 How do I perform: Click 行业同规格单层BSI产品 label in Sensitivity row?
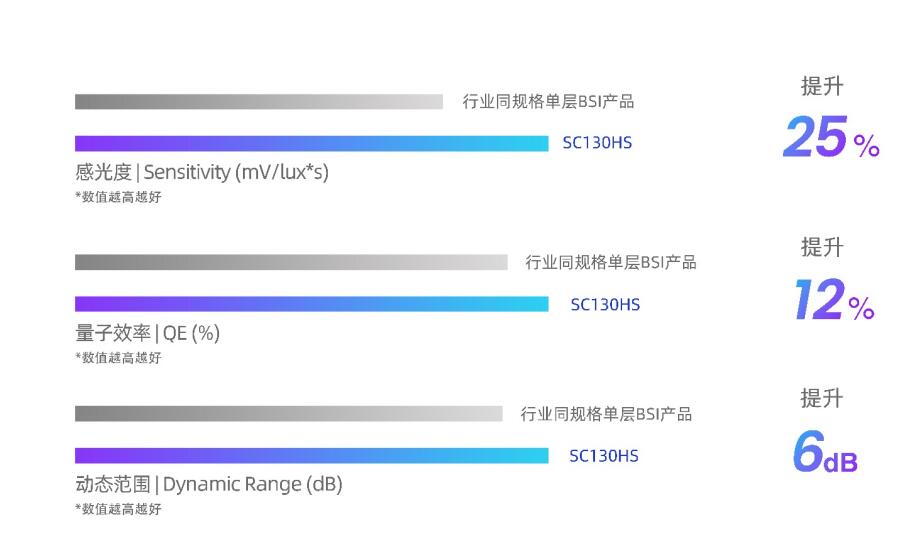click(x=548, y=102)
